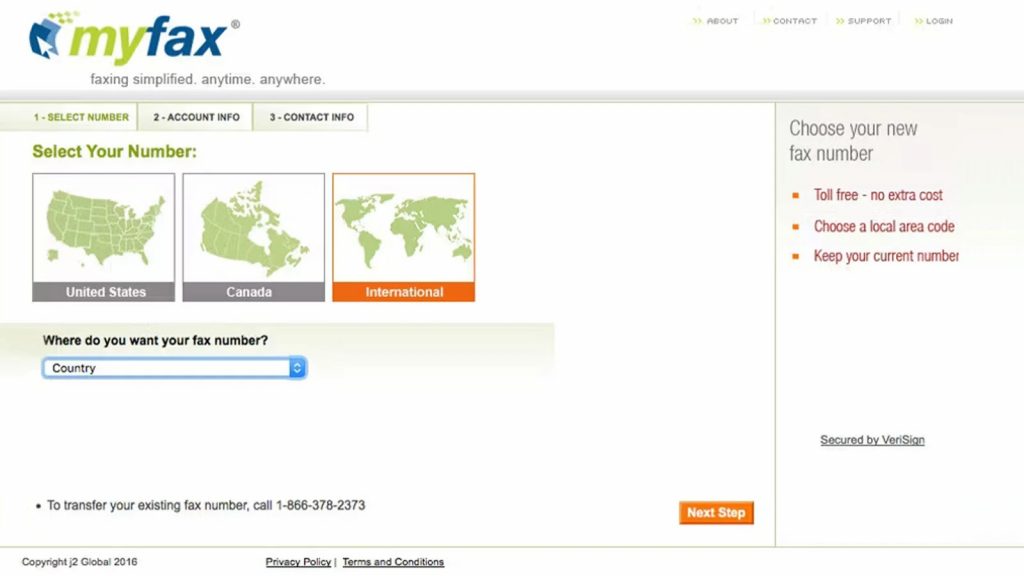Switch selection to United States
Screen dimensions: 1024x576
pyautogui.click(x=104, y=292)
